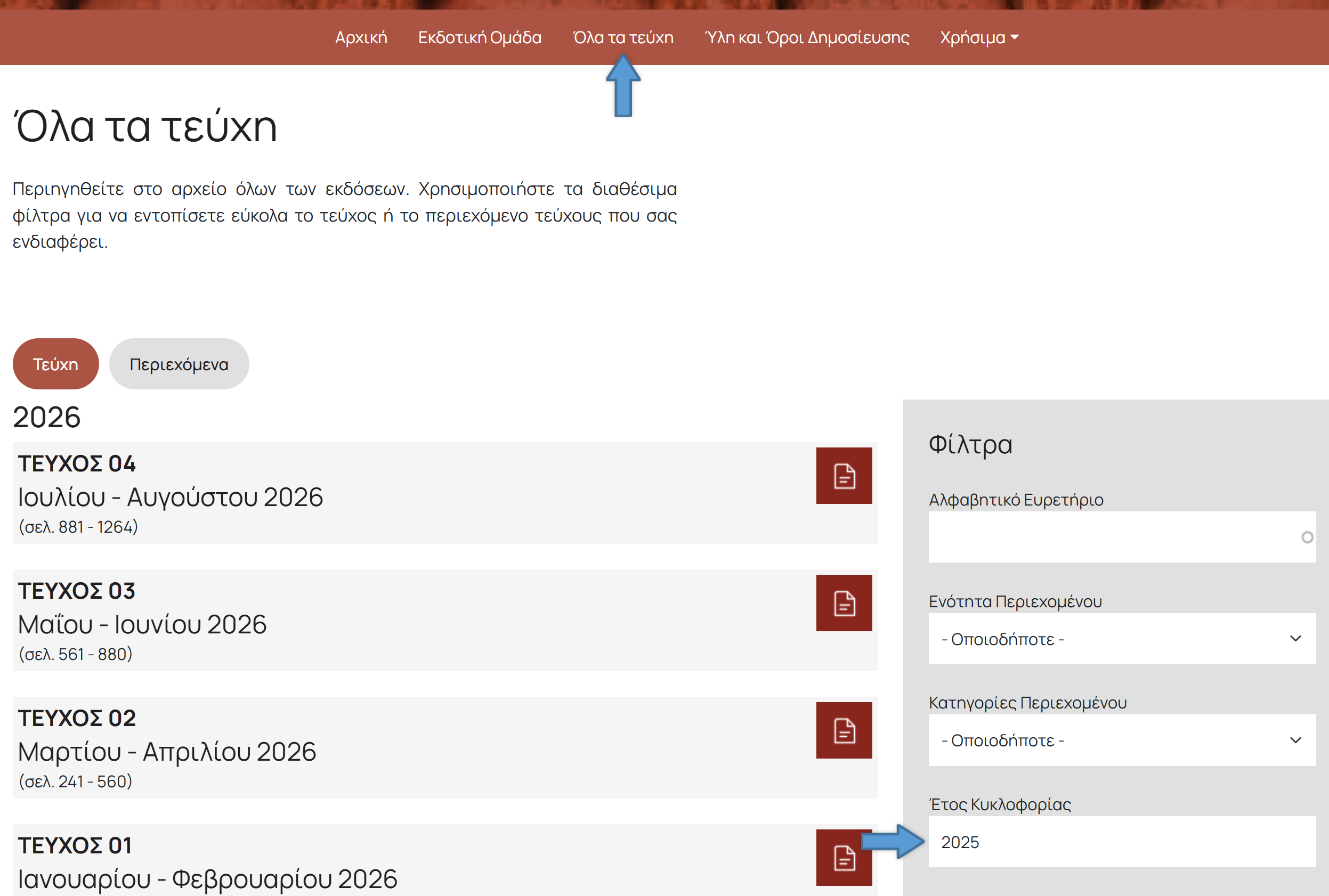Focus the Αλφαβητικό Ευρετήριο input field

coord(1122,537)
